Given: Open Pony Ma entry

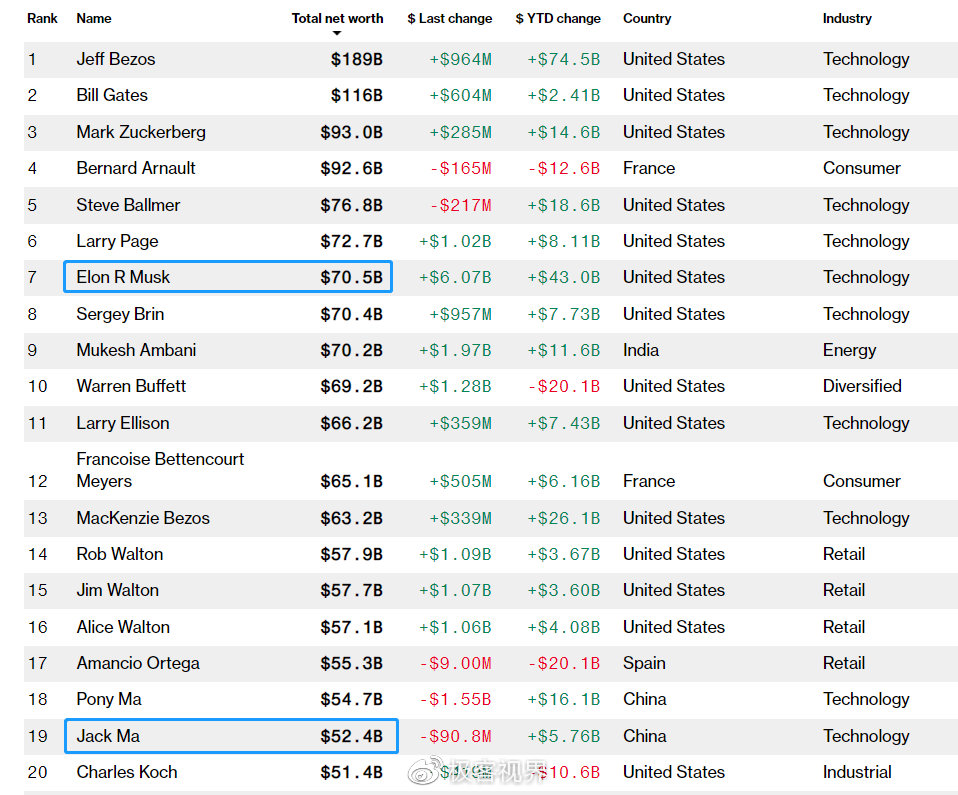Looking at the screenshot, I should click(109, 700).
